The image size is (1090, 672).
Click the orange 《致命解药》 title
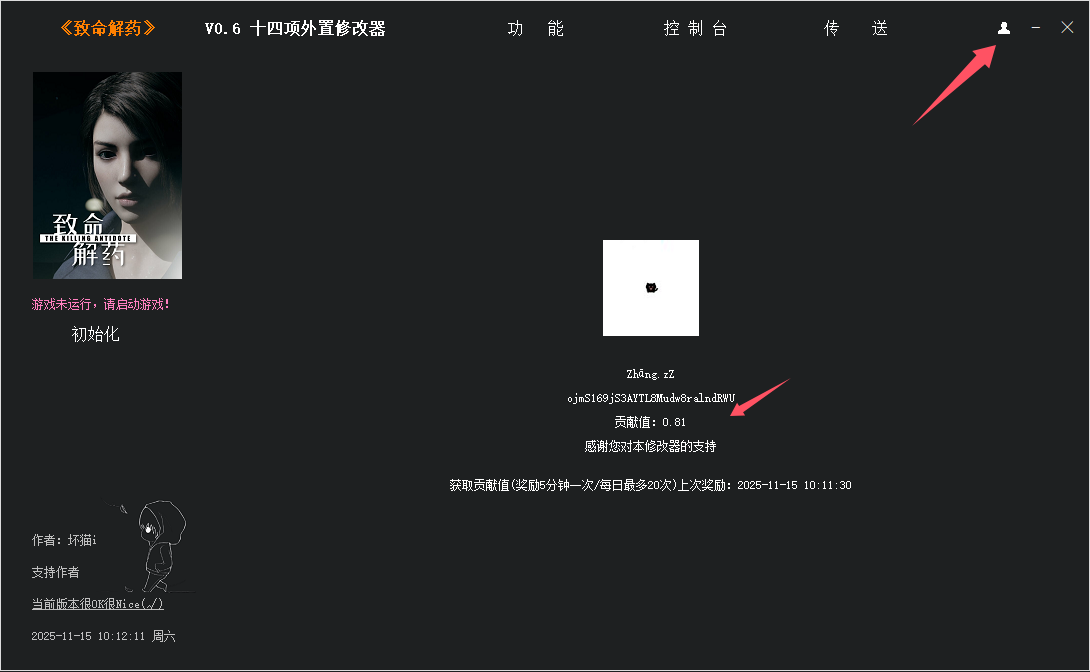(107, 28)
